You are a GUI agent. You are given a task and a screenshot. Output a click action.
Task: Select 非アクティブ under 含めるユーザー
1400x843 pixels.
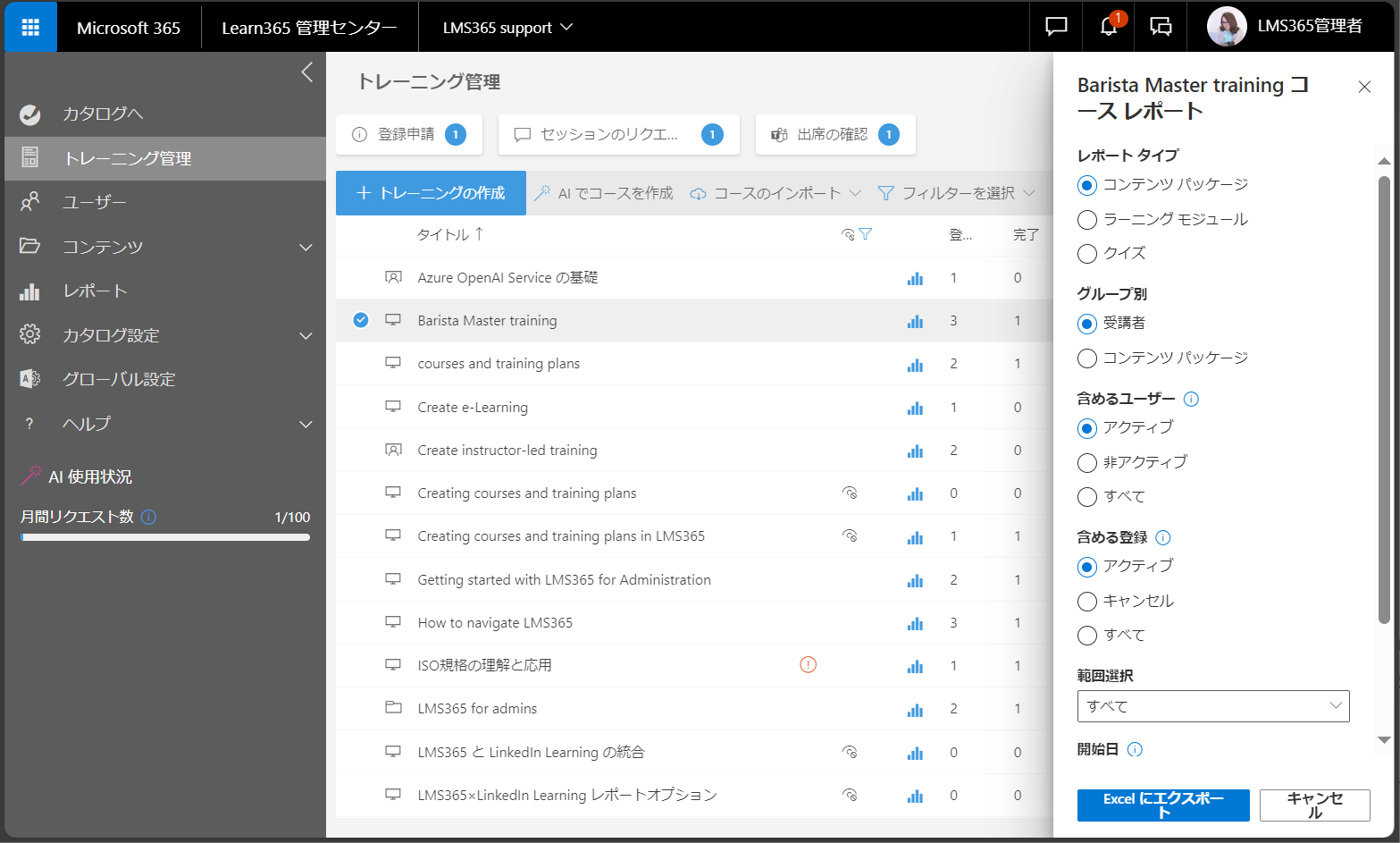[x=1087, y=463]
